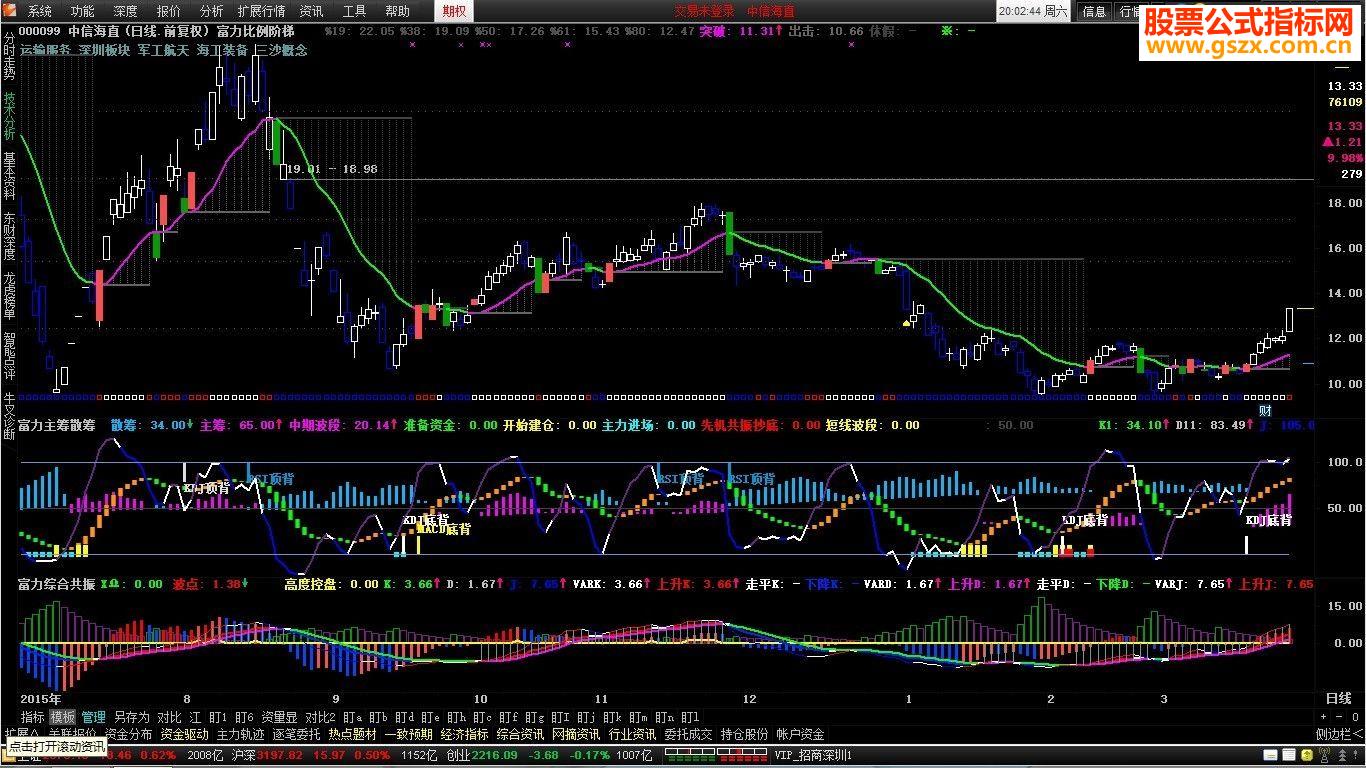Image resolution: width=1366 pixels, height=768 pixels.
Task: Open the 龙虎榜单 sidebar tab
Action: [9, 296]
